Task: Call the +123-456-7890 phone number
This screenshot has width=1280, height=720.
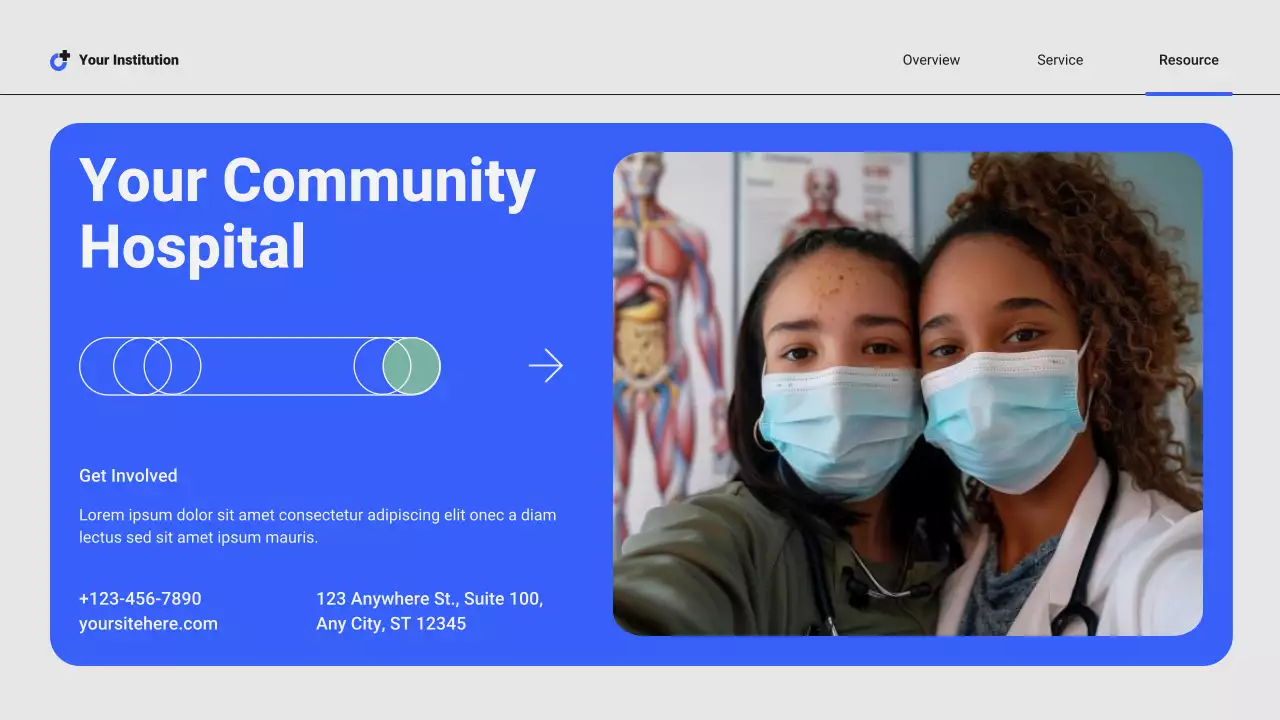Action: pyautogui.click(x=140, y=598)
